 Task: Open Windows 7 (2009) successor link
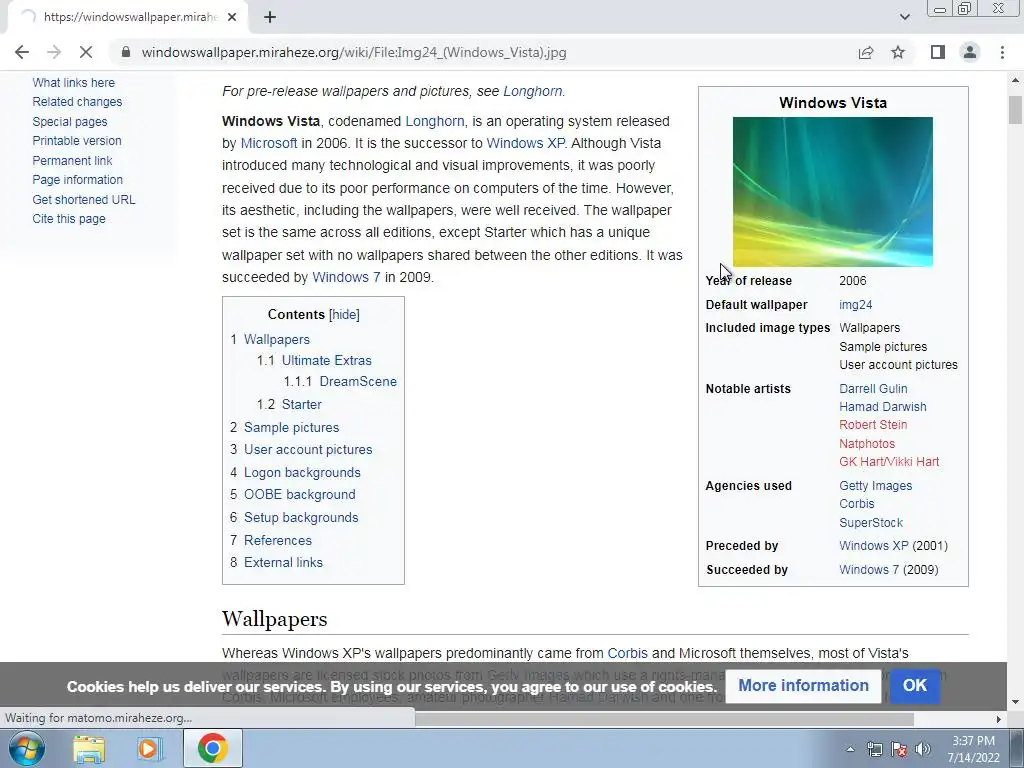pyautogui.click(x=869, y=570)
